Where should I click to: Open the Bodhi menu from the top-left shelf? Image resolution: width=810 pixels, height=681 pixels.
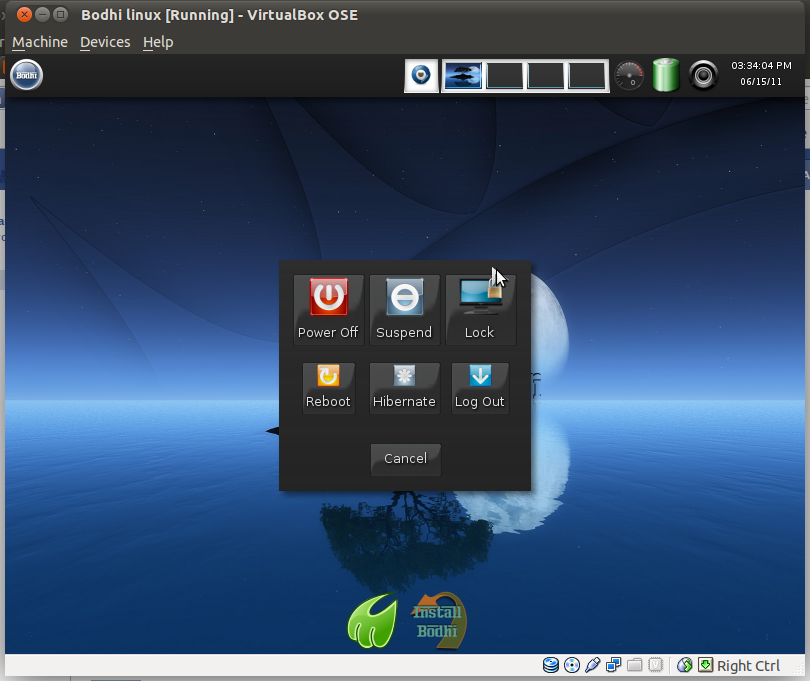tap(26, 74)
